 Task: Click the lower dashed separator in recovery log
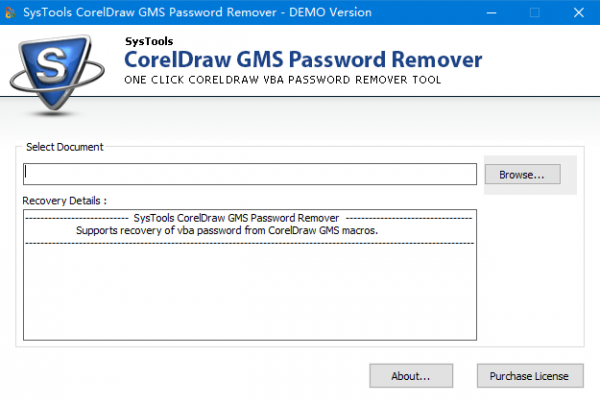point(248,243)
